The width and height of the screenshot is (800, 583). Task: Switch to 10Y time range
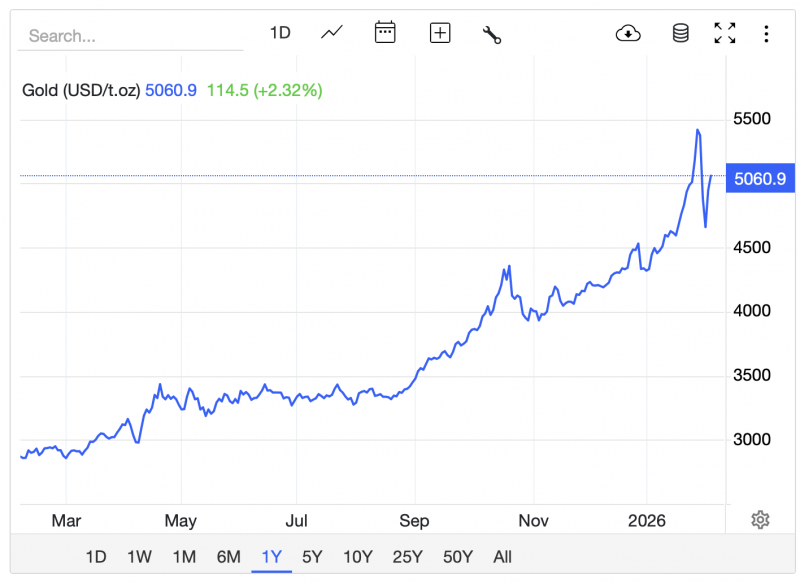tap(358, 557)
